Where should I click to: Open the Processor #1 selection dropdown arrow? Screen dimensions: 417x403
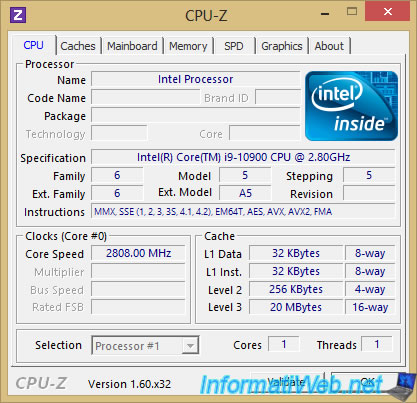[x=190, y=345]
